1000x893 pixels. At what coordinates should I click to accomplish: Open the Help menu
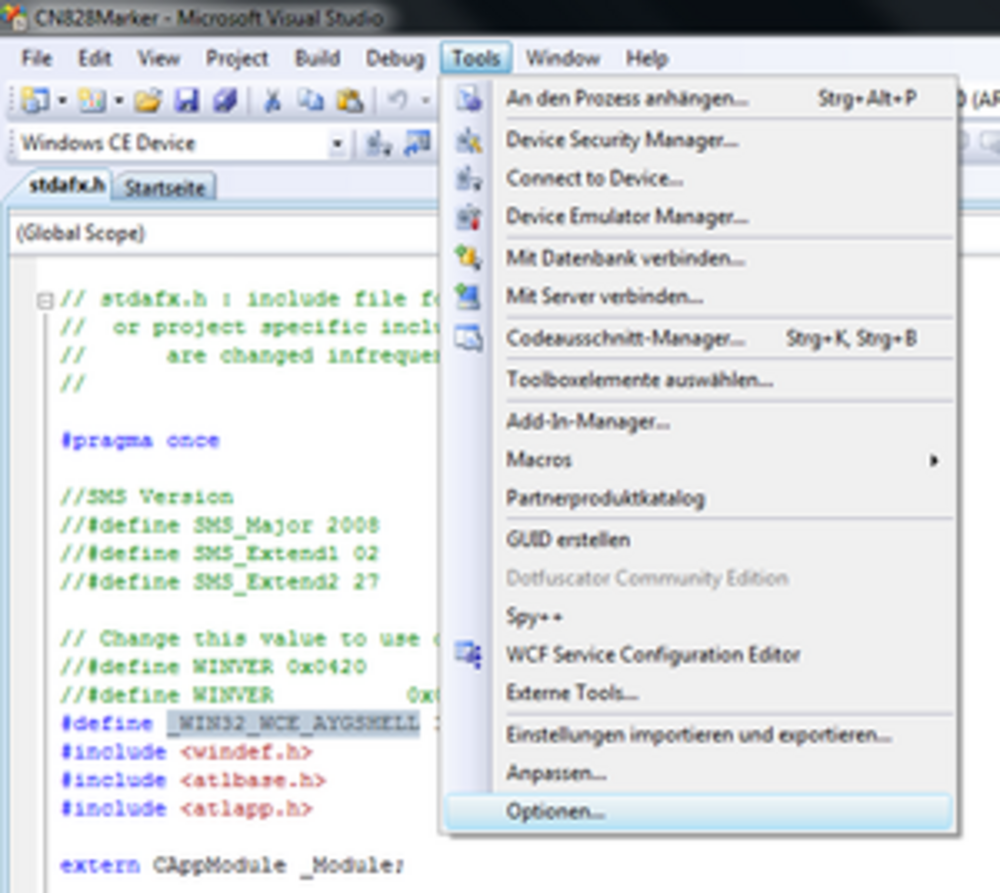point(647,58)
